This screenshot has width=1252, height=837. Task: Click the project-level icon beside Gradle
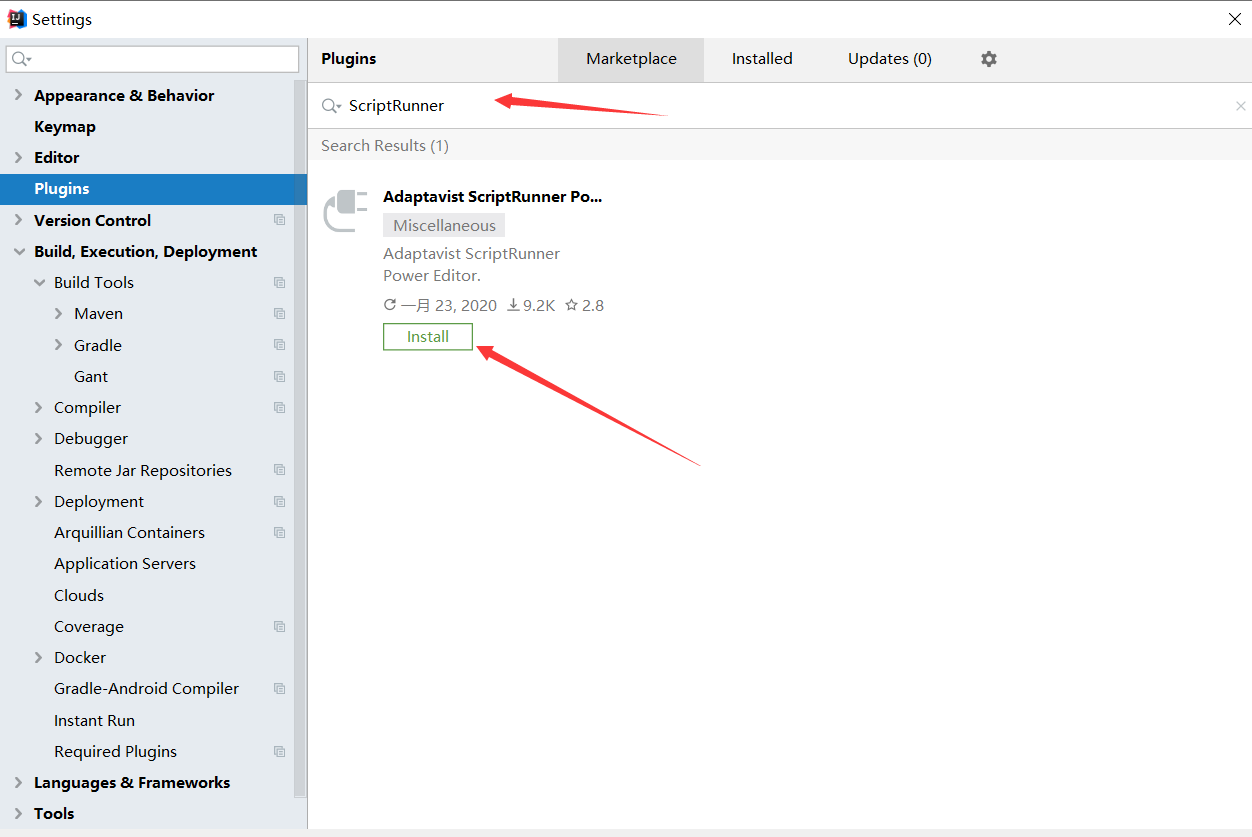pyautogui.click(x=280, y=345)
